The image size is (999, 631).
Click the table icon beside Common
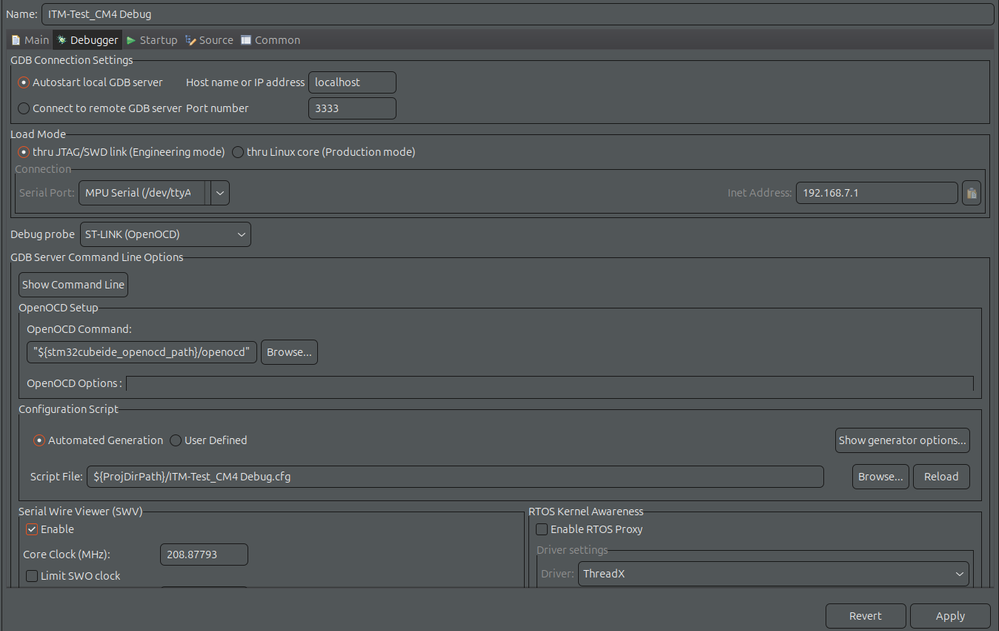click(x=245, y=40)
